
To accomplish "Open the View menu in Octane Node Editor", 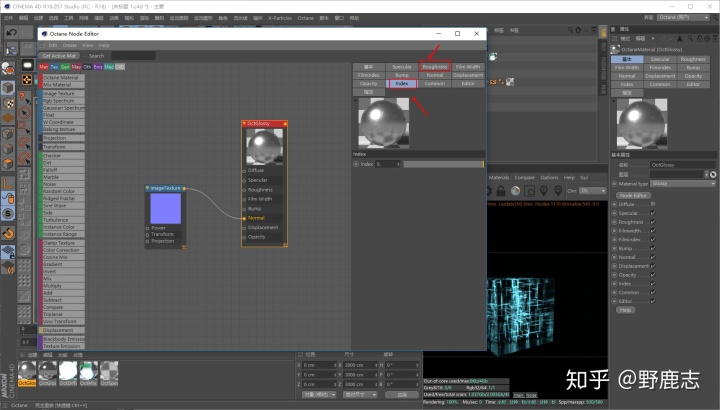I will tap(88, 45).
